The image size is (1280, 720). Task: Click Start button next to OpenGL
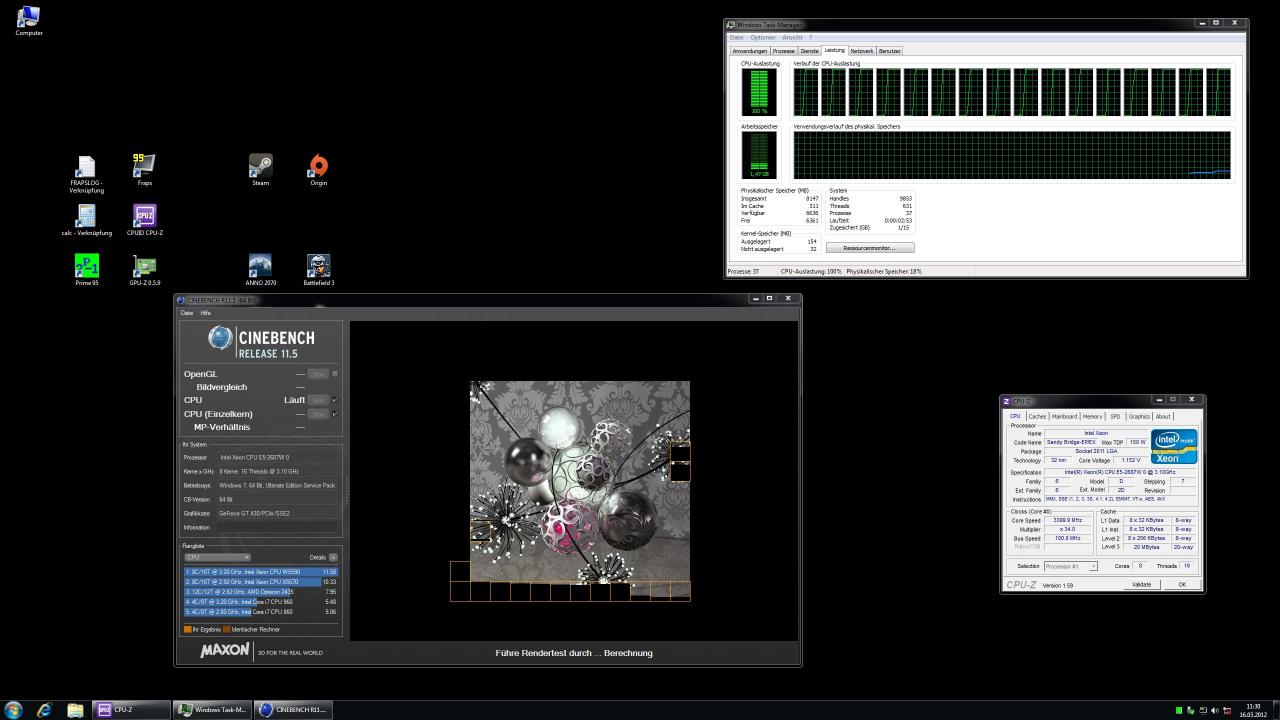pyautogui.click(x=317, y=374)
